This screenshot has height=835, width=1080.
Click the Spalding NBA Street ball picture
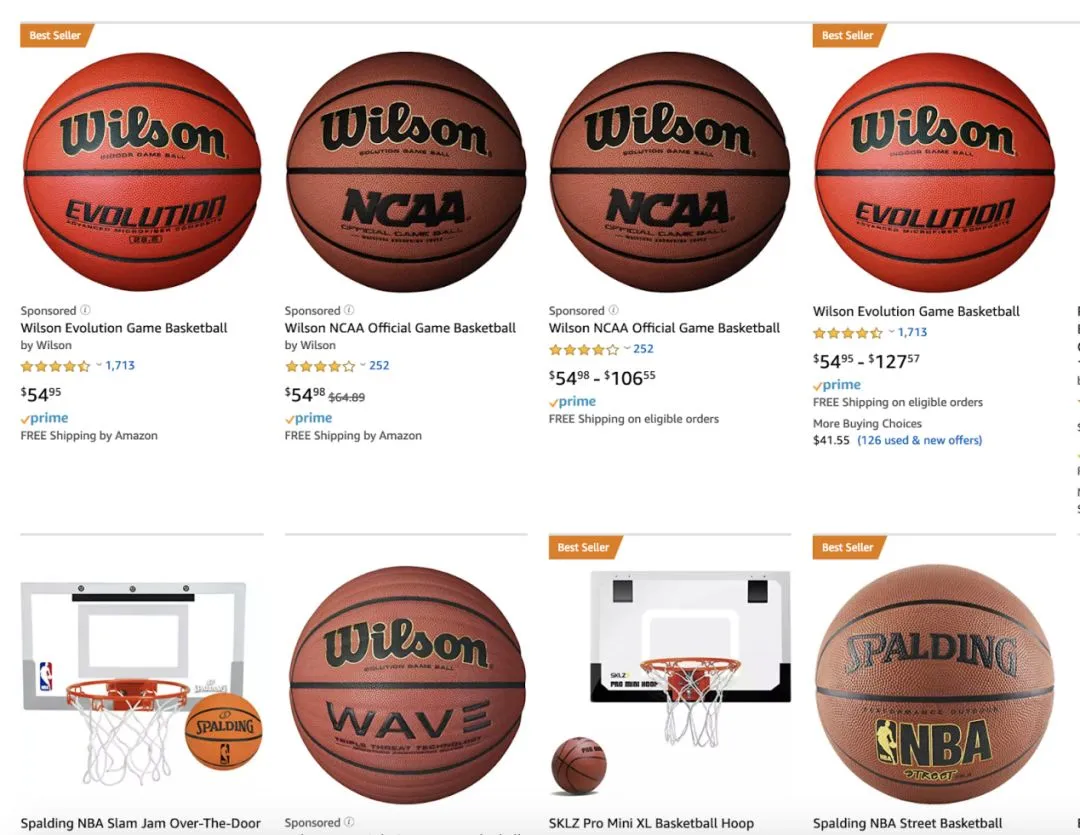[x=934, y=684]
